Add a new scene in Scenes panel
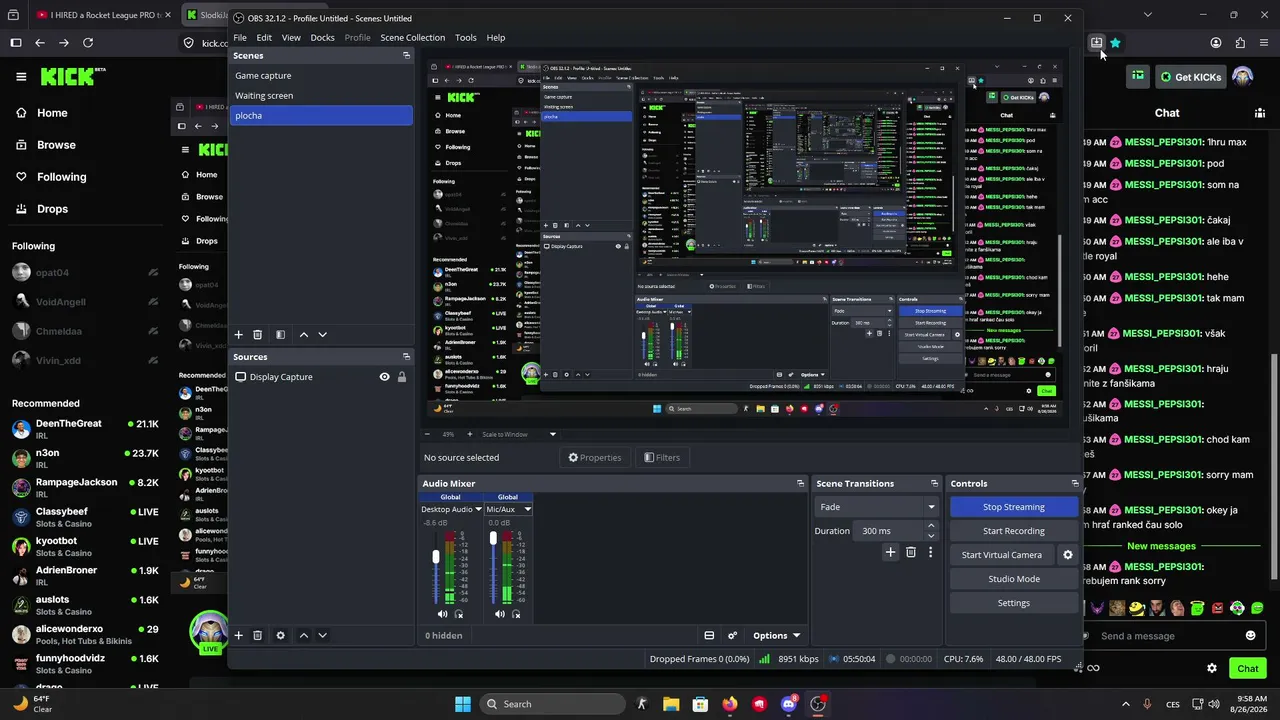Viewport: 1280px width, 720px height. click(238, 335)
